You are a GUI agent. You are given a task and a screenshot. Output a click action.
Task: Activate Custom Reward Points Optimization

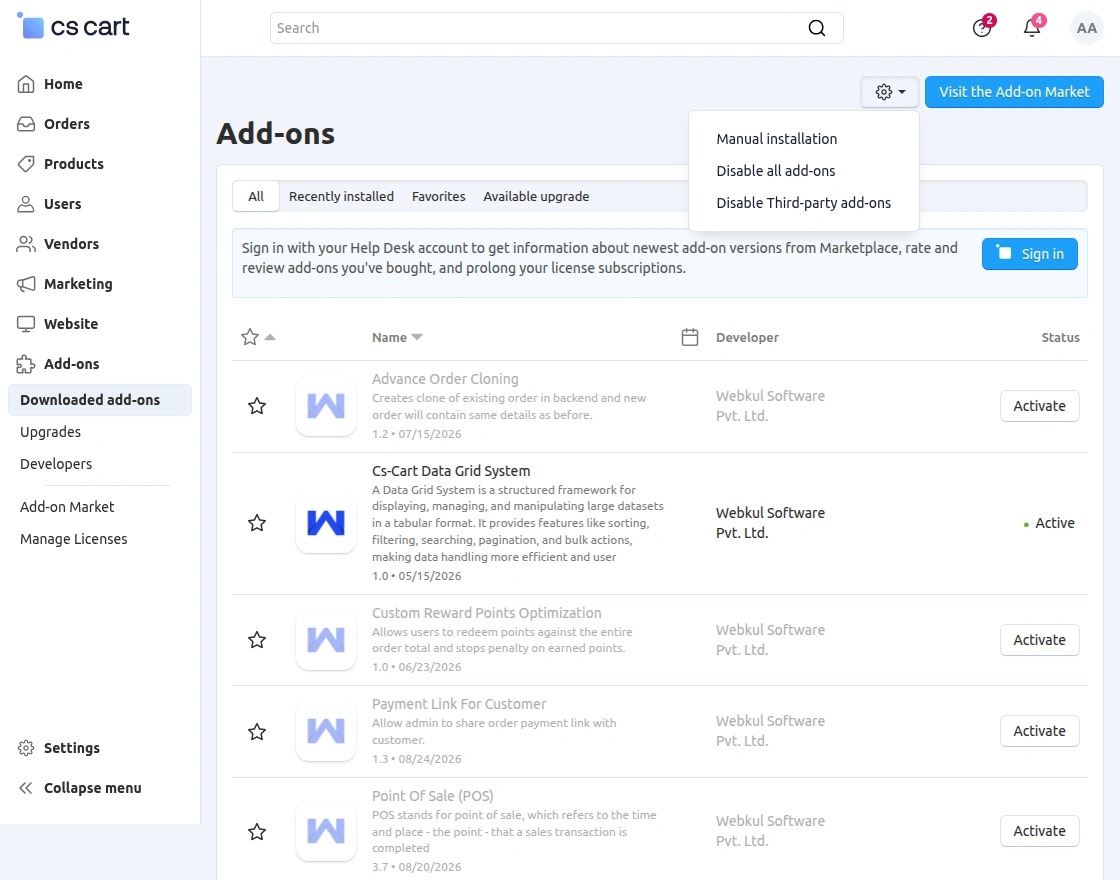pyautogui.click(x=1039, y=640)
